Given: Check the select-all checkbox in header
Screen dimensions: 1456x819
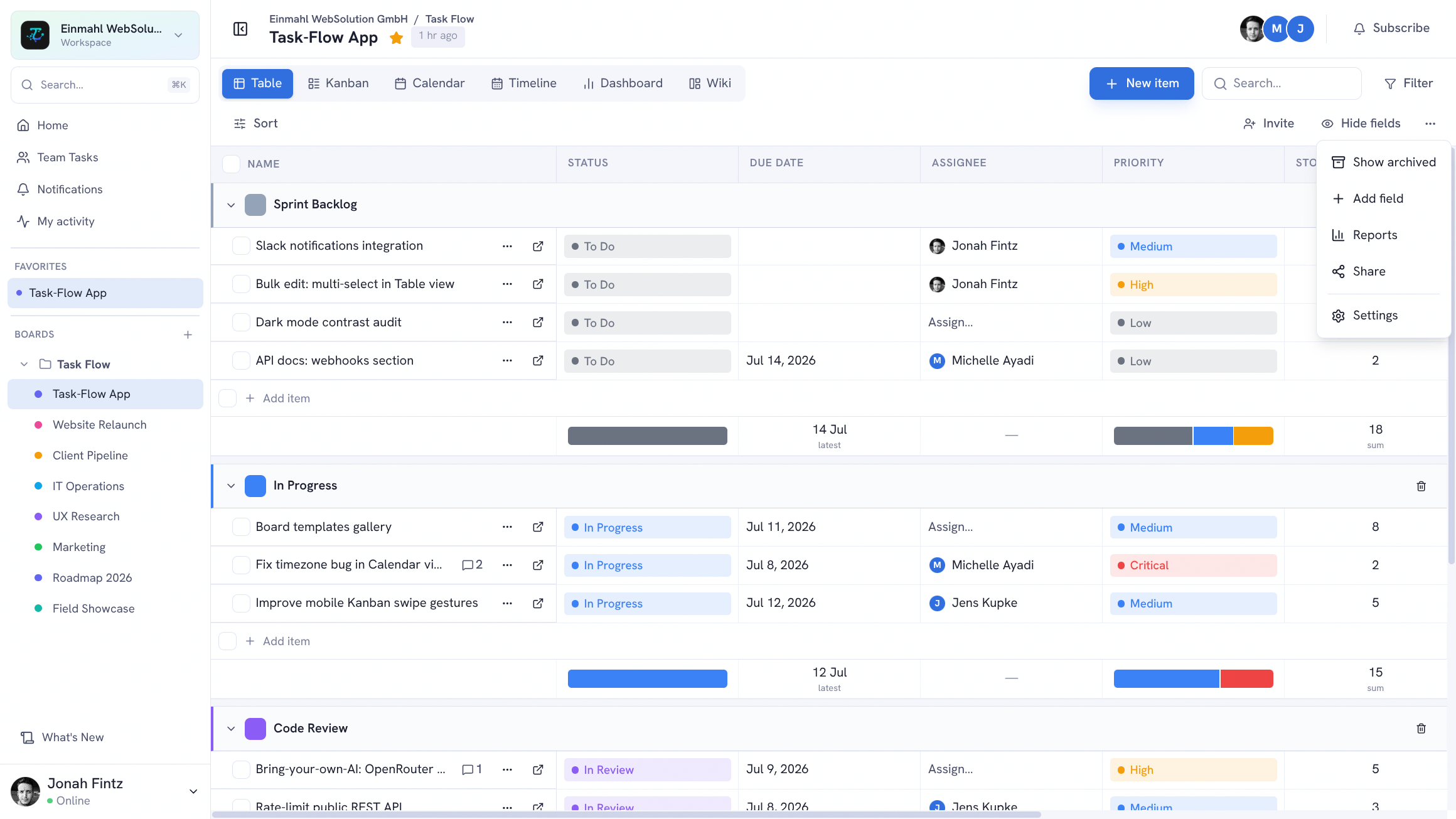Looking at the screenshot, I should (231, 164).
